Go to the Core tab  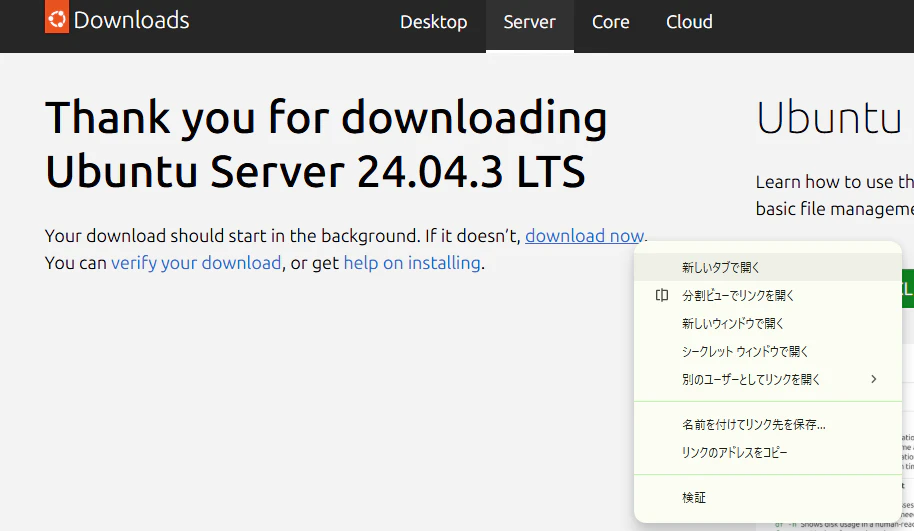pyautogui.click(x=610, y=22)
